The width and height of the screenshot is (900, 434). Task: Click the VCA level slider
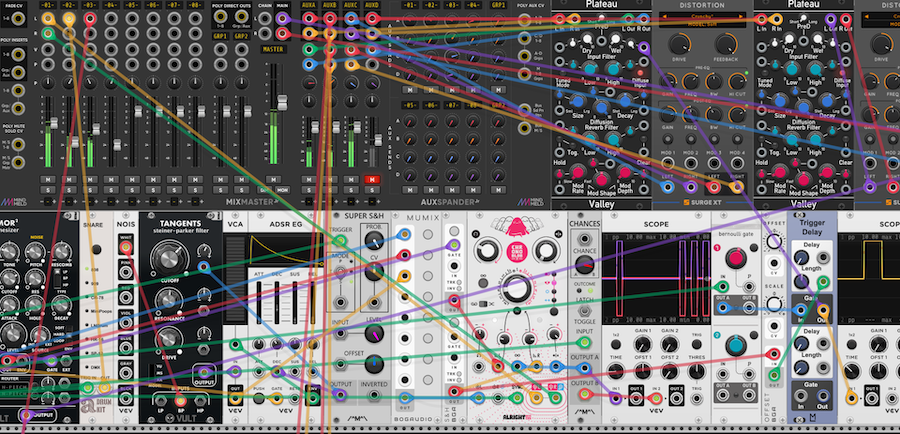point(234,281)
